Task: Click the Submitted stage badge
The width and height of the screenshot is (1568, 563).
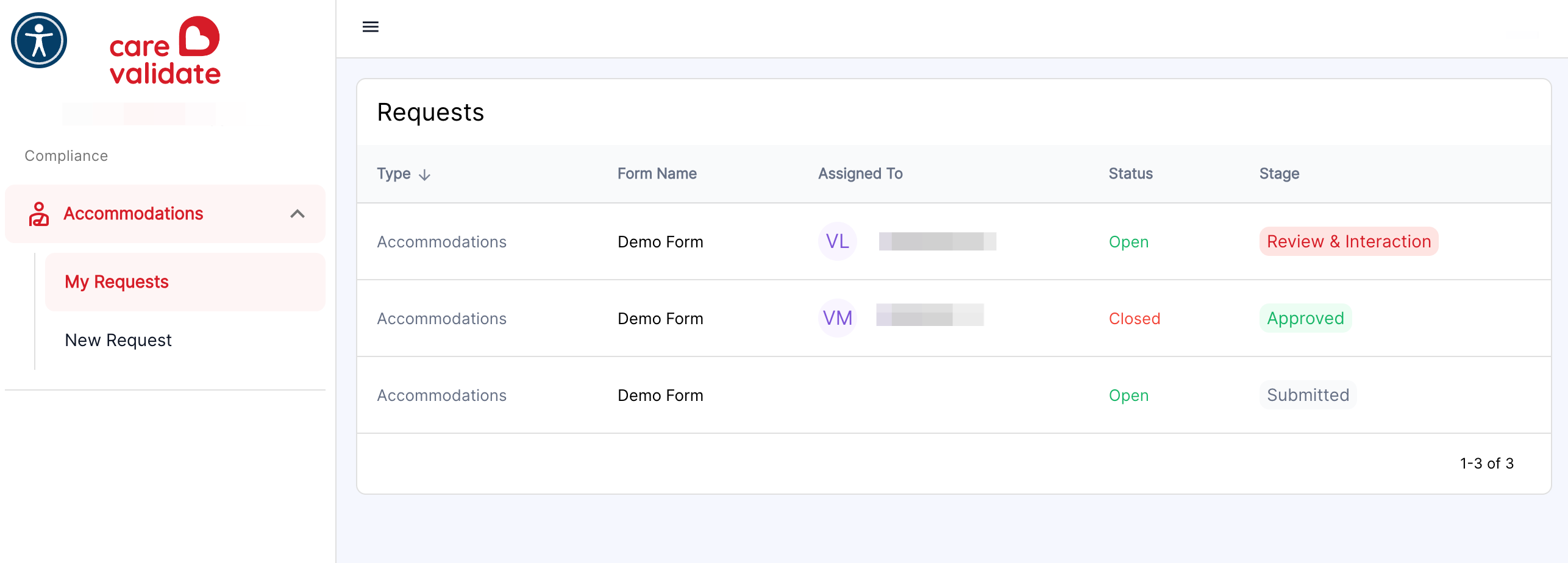Action: click(1308, 395)
